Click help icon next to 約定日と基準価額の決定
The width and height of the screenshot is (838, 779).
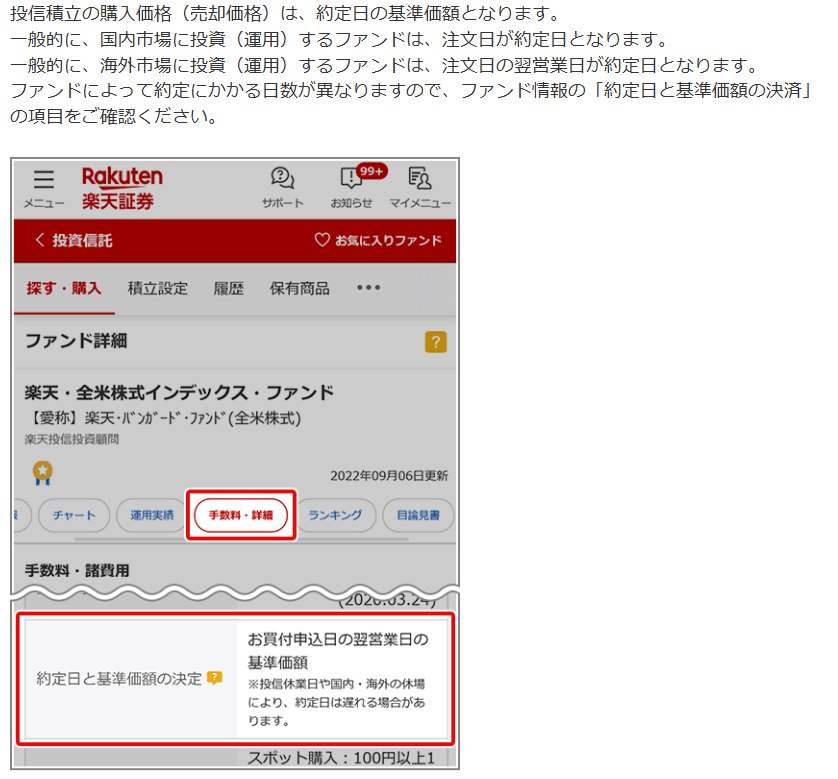tap(214, 678)
